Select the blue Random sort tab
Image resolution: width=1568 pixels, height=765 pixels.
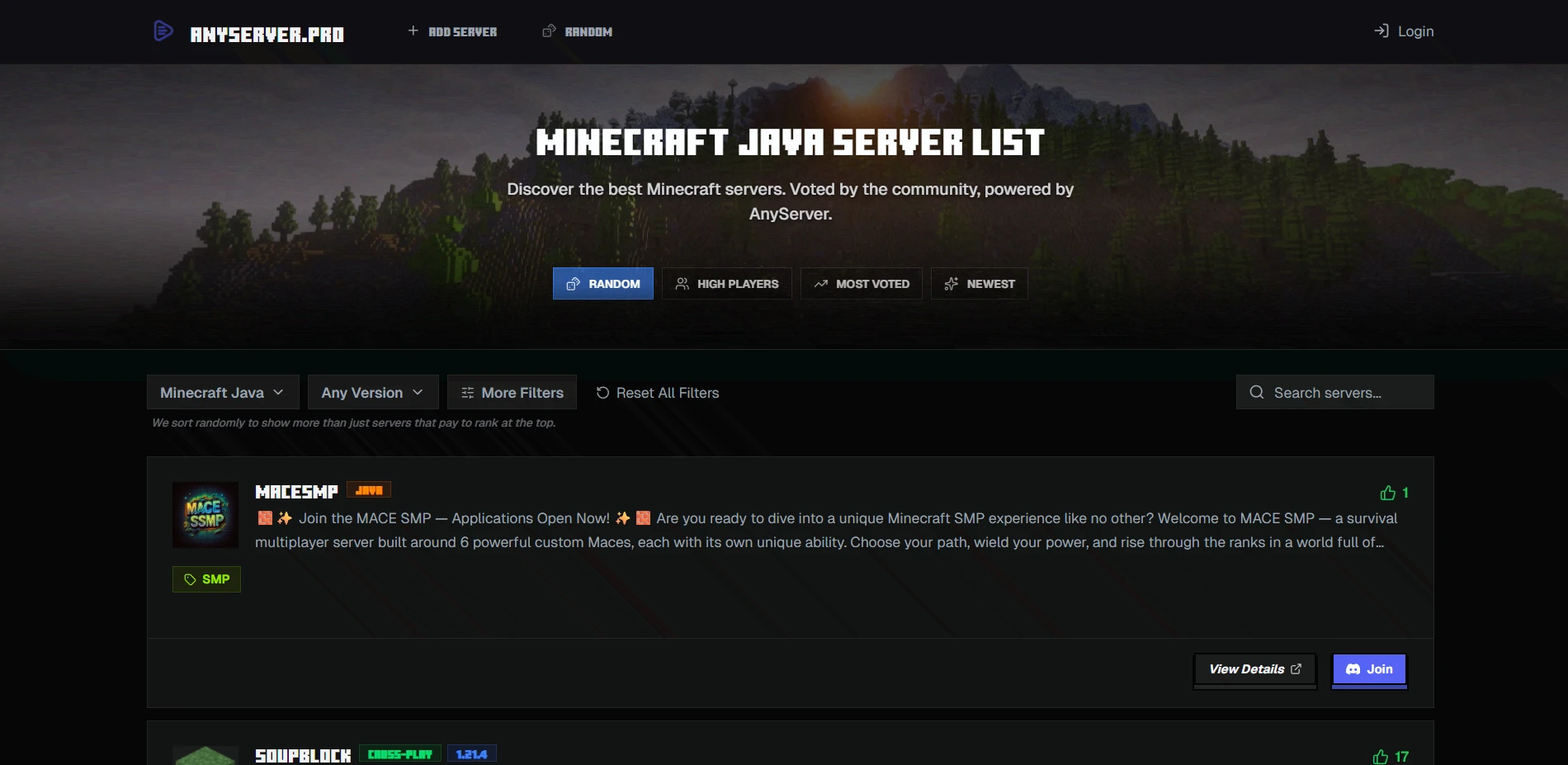click(x=602, y=284)
